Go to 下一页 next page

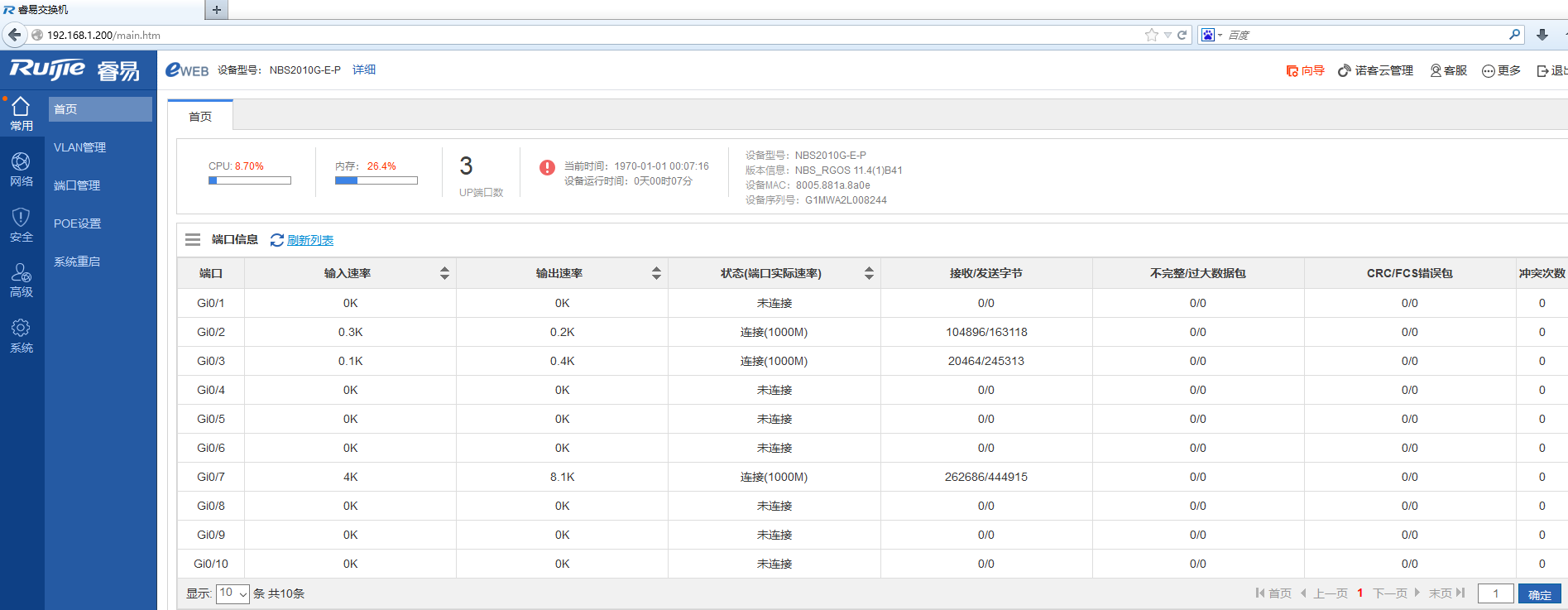pyautogui.click(x=1396, y=593)
